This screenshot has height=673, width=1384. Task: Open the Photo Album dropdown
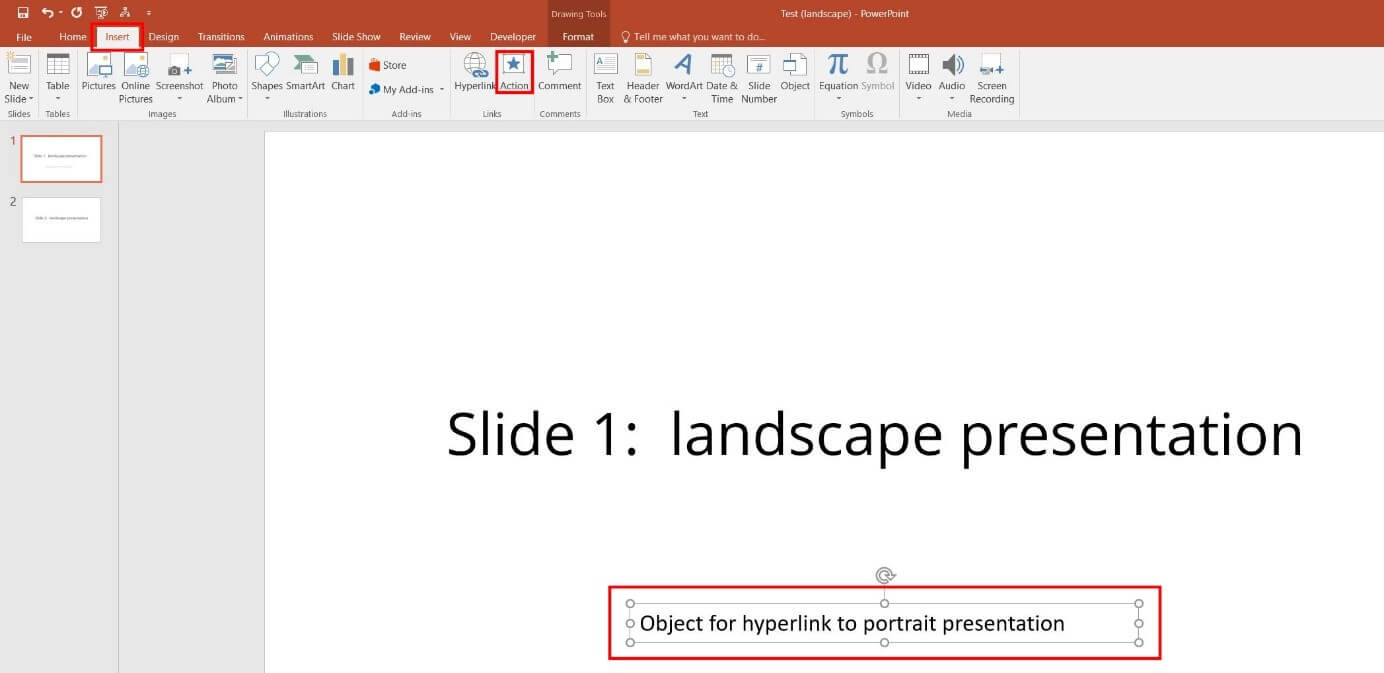(240, 99)
